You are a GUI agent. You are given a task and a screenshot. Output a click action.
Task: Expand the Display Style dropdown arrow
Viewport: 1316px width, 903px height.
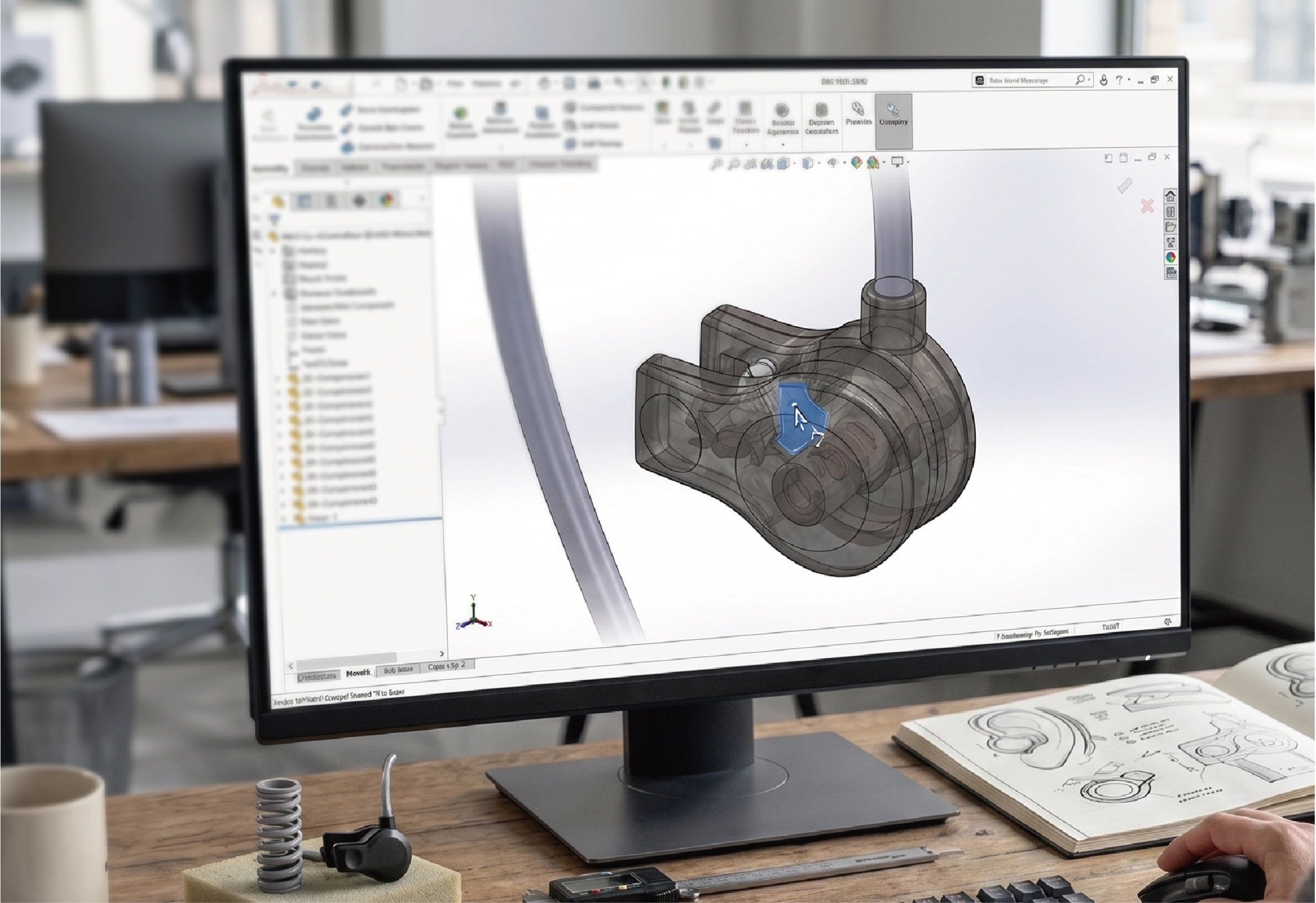point(819,163)
